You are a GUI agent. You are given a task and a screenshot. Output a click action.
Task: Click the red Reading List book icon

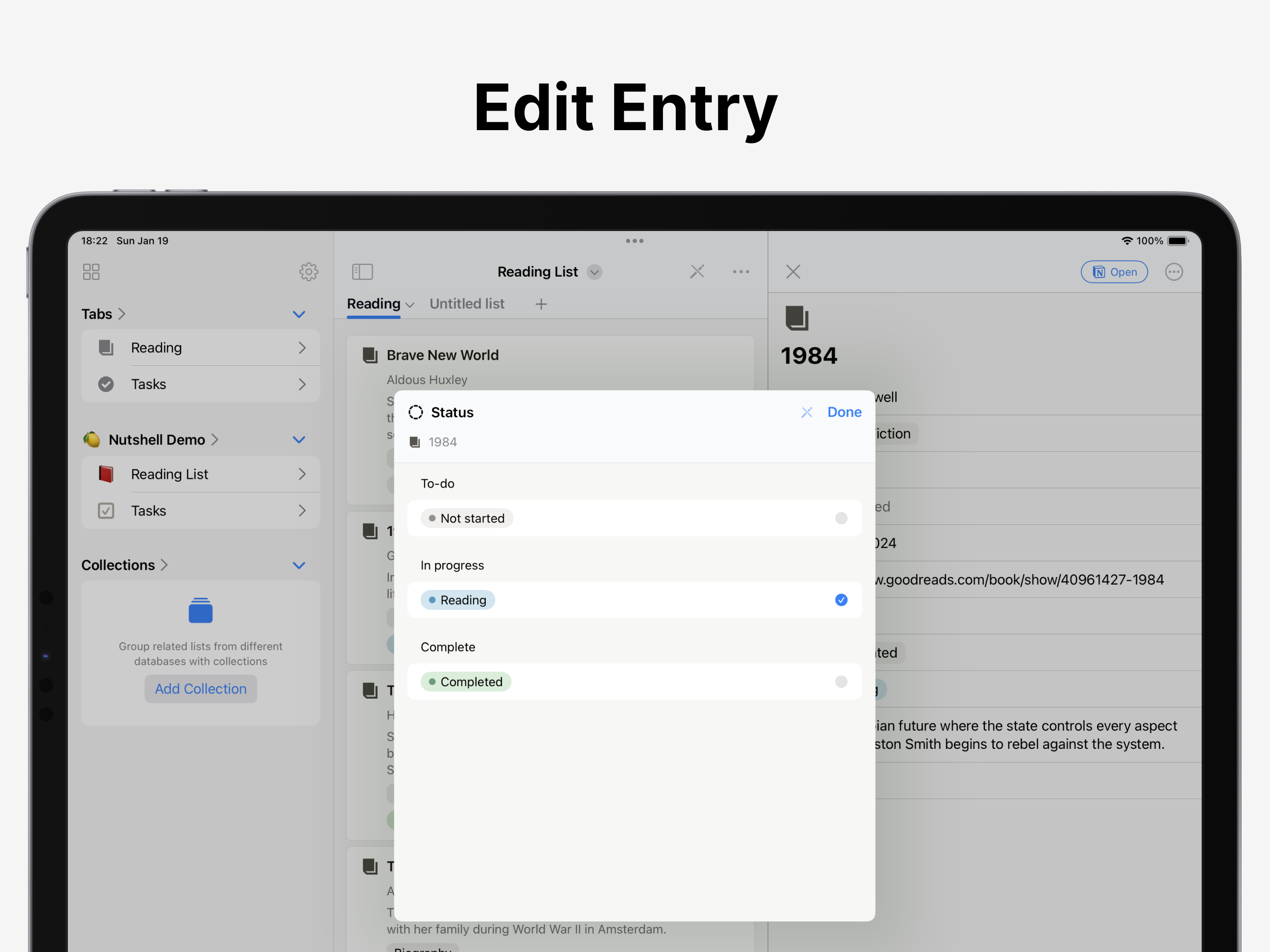pos(106,474)
